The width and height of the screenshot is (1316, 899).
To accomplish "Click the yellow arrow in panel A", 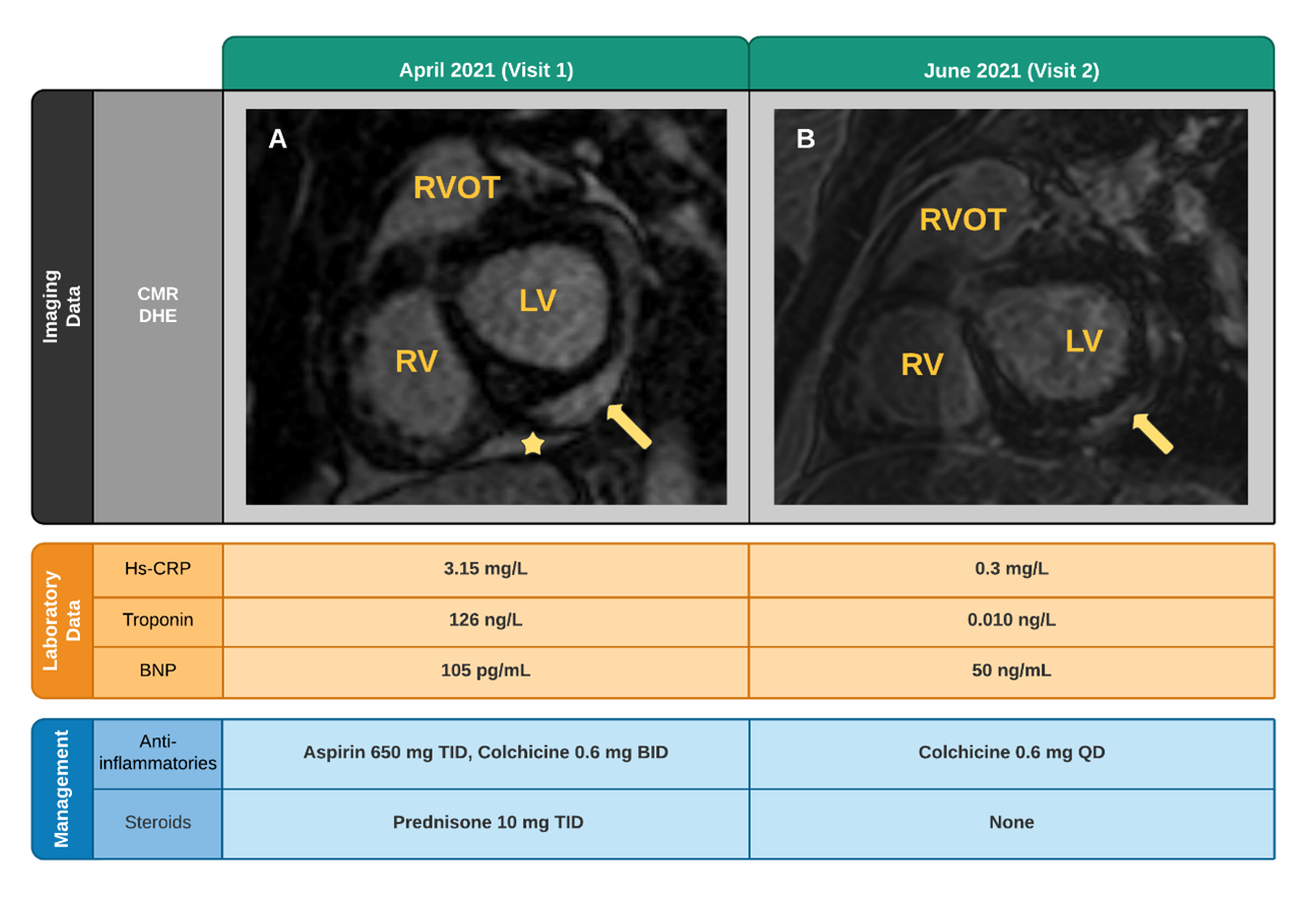I will point(628,426).
